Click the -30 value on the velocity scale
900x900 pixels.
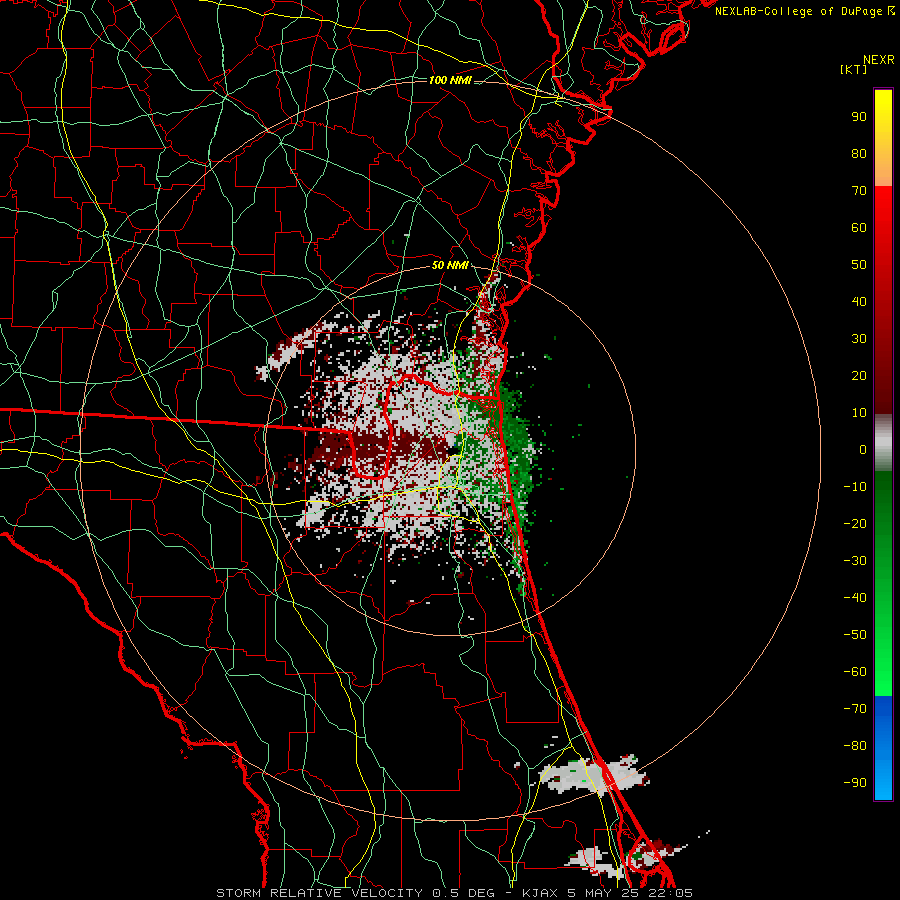(x=855, y=561)
